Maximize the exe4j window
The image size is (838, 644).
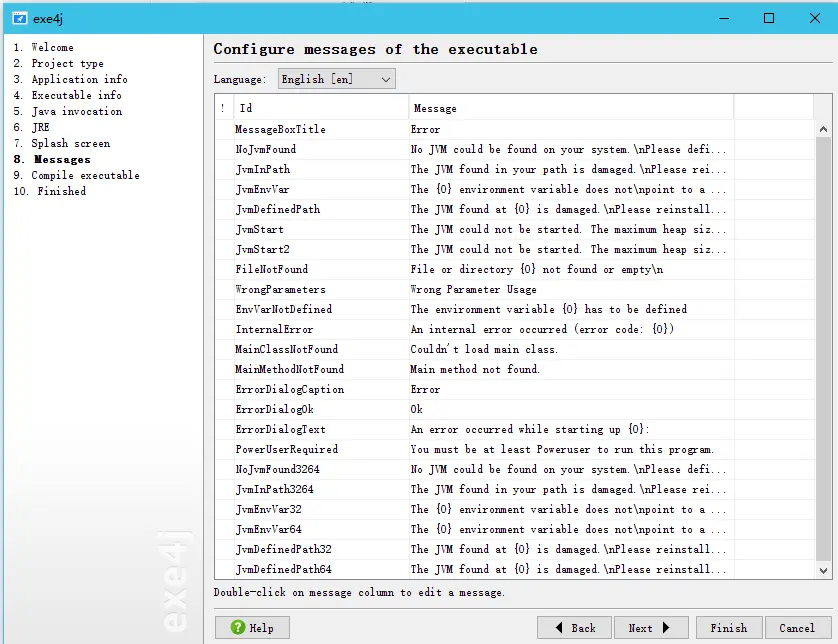[769, 18]
